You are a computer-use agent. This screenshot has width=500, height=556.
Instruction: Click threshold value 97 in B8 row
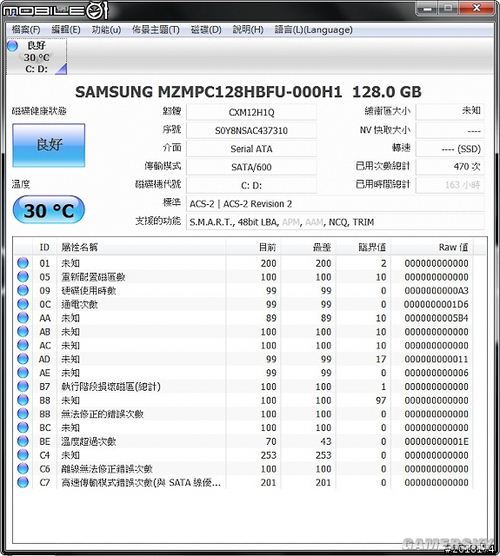(381, 400)
